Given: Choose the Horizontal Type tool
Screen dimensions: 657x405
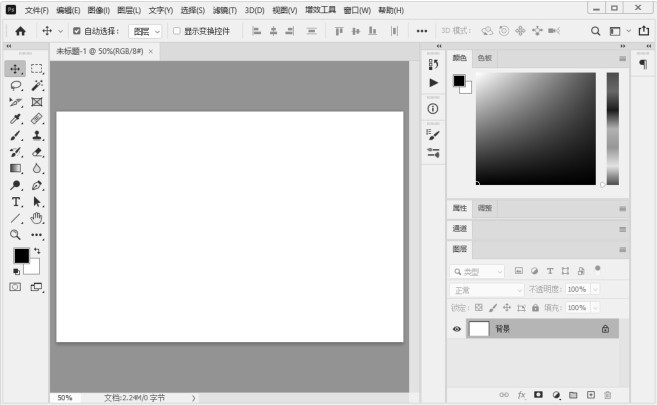Looking at the screenshot, I should (16, 201).
